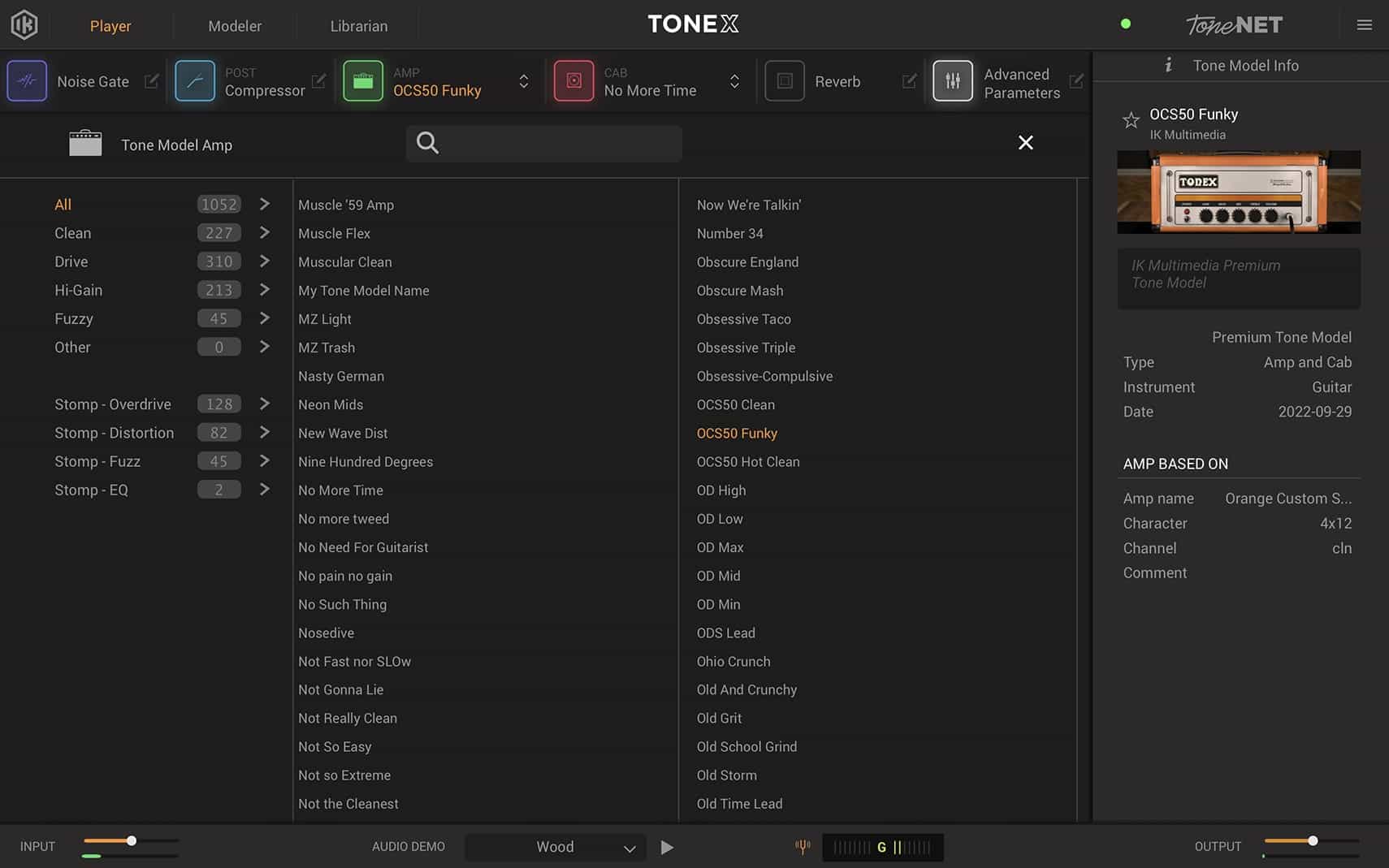This screenshot has width=1389, height=868.
Task: Switch to the Librarian tab
Action: click(359, 26)
